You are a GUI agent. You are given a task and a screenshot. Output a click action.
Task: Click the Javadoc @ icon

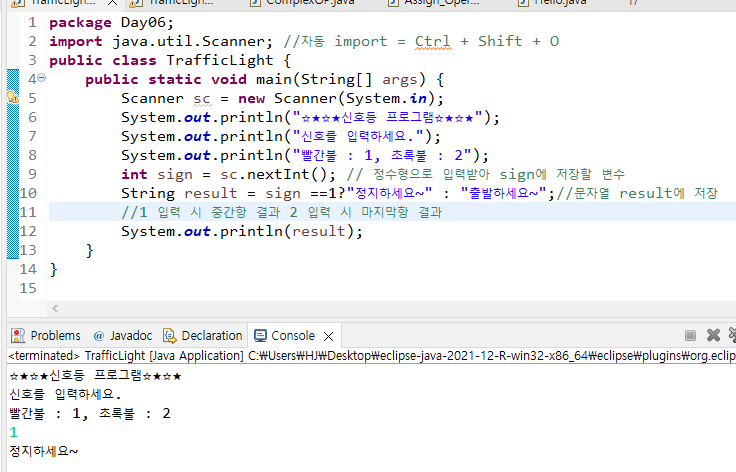pos(99,336)
